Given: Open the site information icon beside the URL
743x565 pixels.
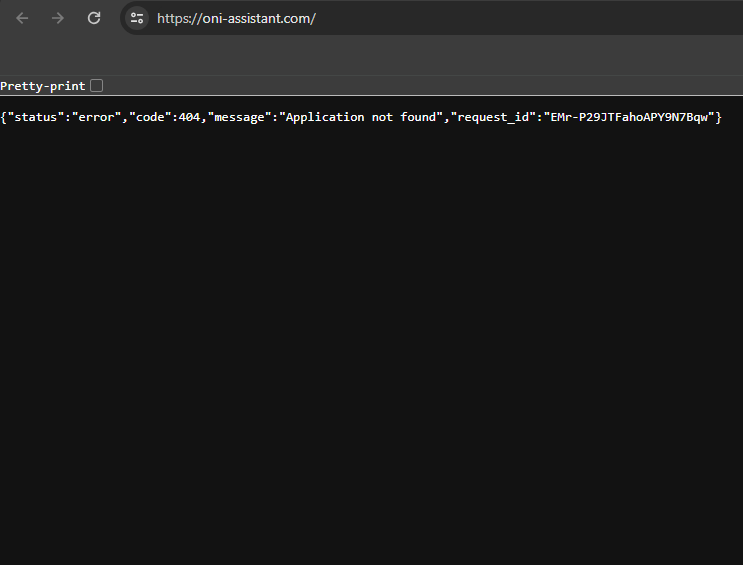Looking at the screenshot, I should click(137, 18).
